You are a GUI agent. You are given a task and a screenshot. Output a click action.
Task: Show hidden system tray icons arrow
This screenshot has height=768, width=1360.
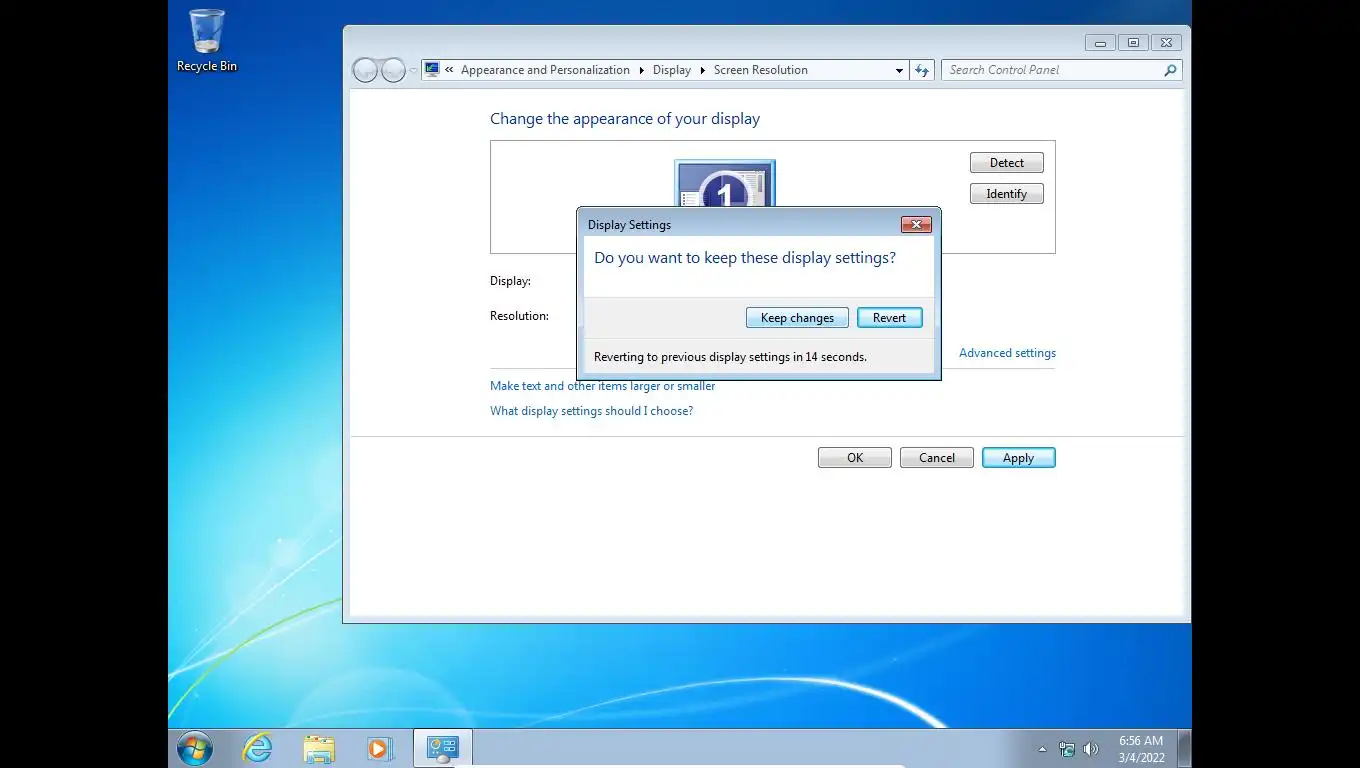point(1043,749)
